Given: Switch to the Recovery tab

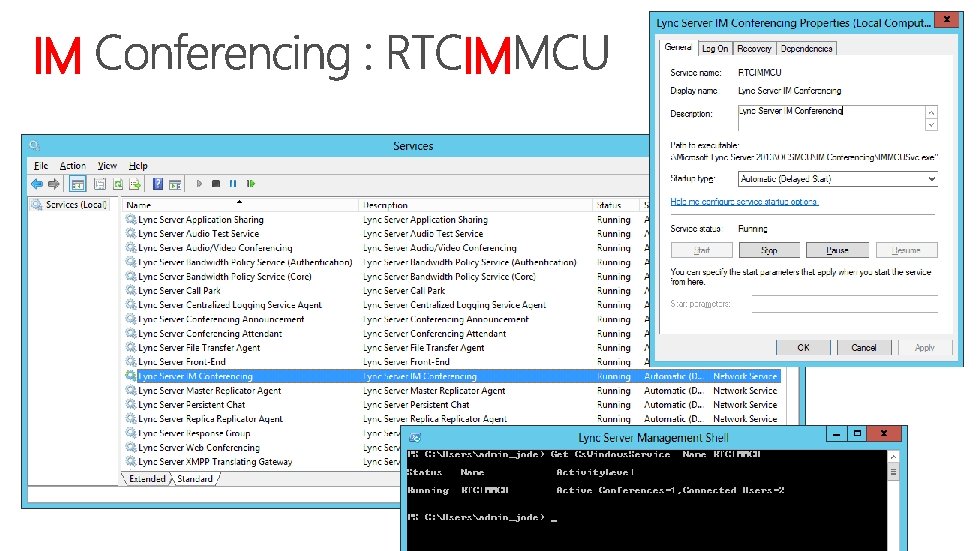Looking at the screenshot, I should click(754, 48).
